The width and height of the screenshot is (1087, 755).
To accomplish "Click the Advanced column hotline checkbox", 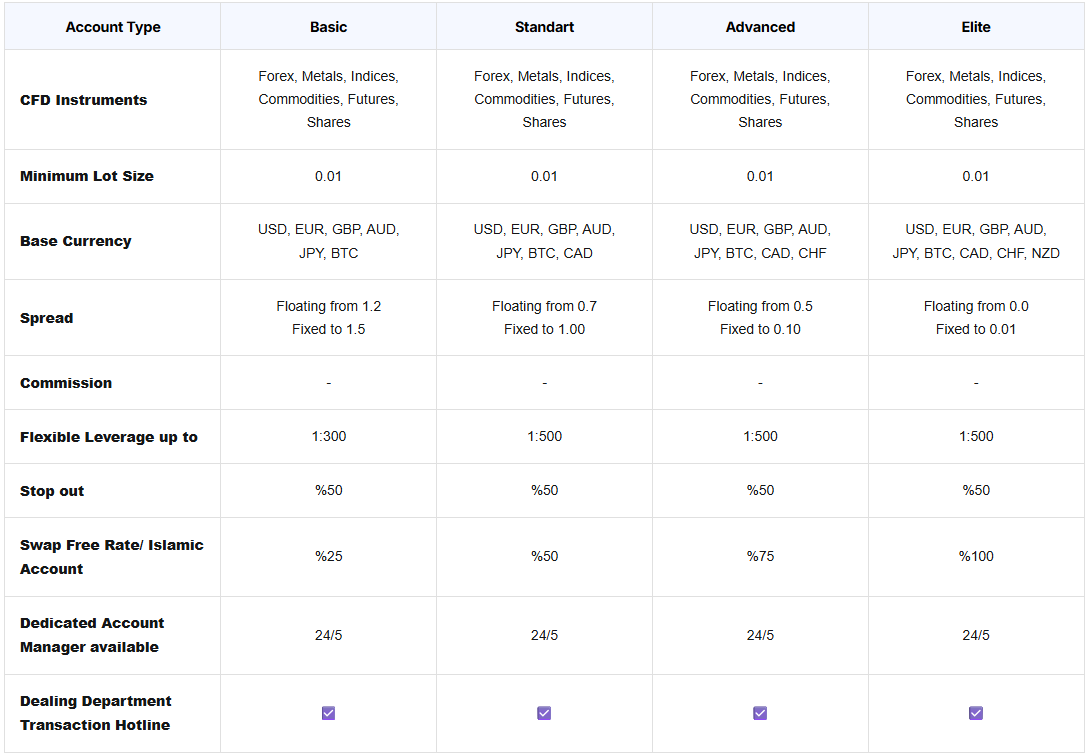I will click(760, 713).
